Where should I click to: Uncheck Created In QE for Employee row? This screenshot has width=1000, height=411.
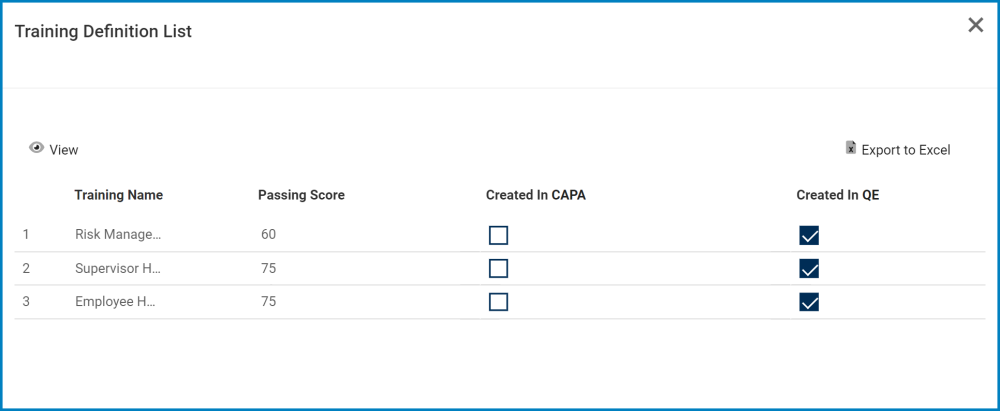click(809, 302)
